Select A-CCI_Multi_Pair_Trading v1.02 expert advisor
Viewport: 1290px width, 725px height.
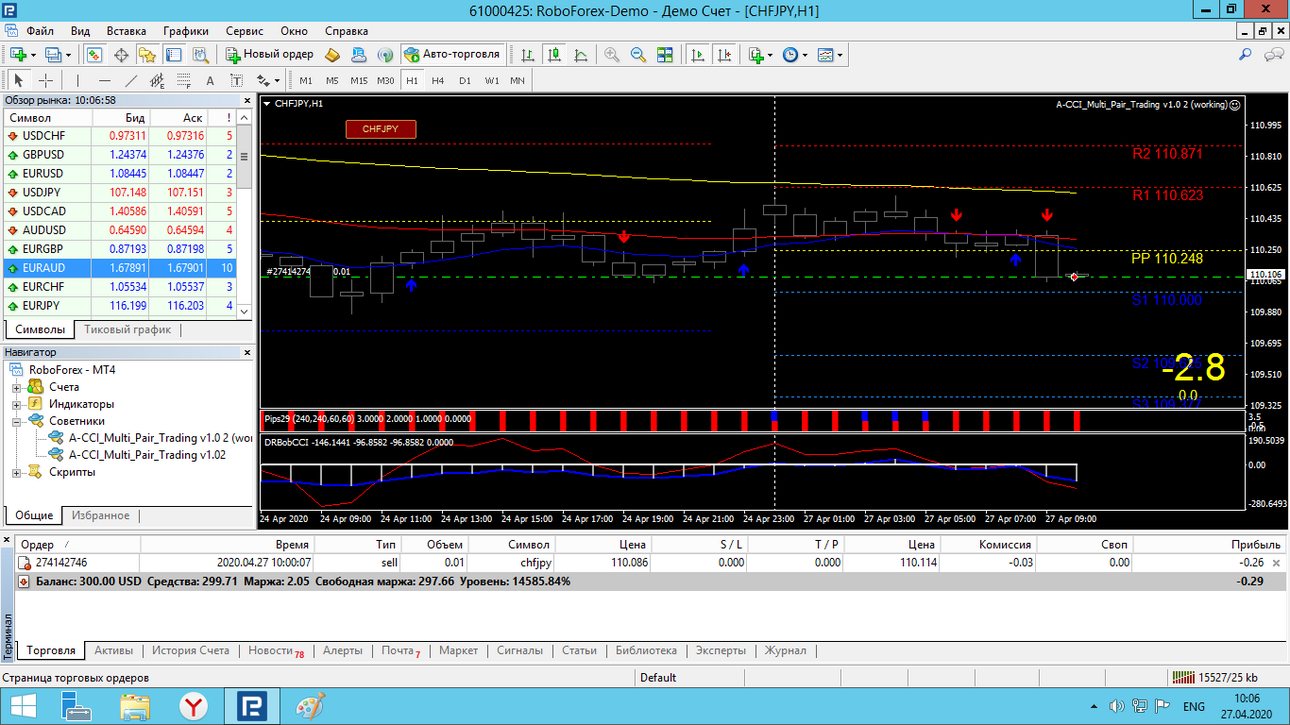pyautogui.click(x=147, y=454)
